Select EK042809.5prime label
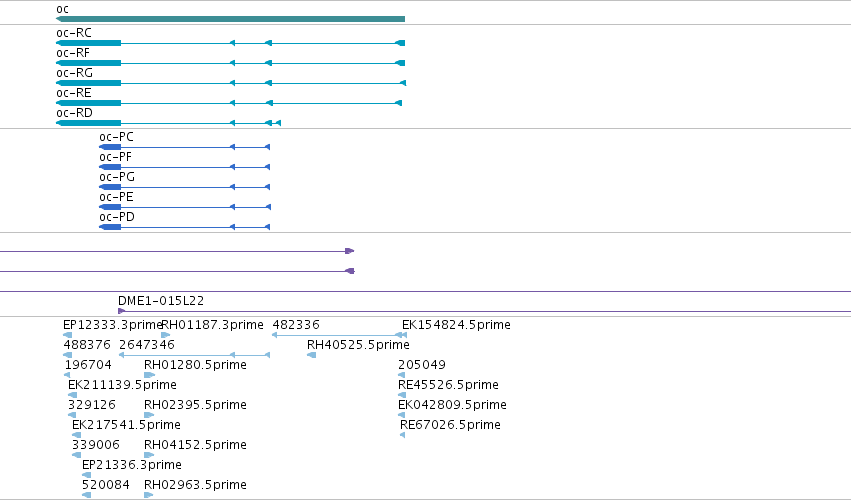The image size is (851, 500). coord(453,406)
